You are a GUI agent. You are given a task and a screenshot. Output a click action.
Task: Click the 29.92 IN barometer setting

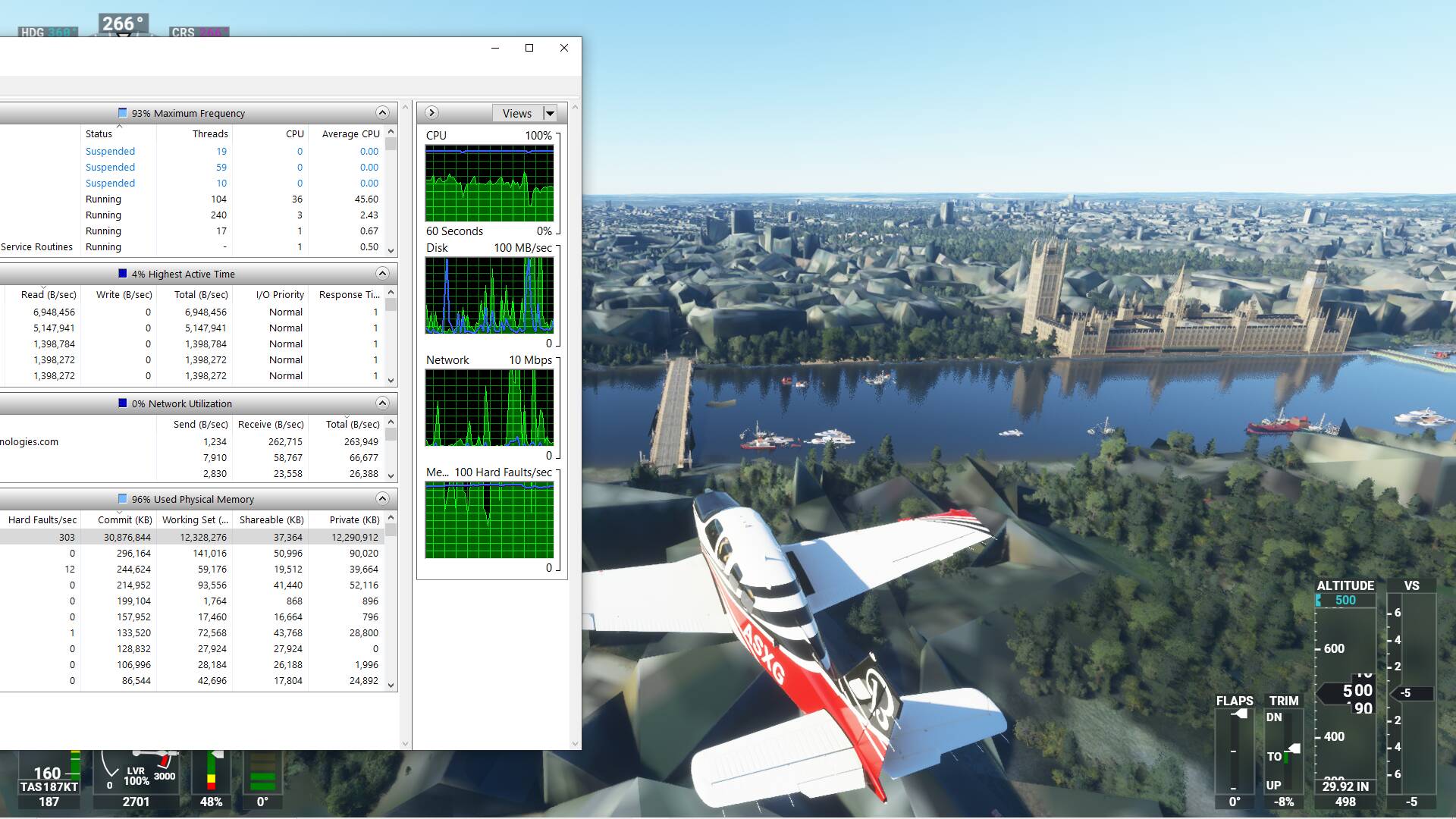point(1345,786)
